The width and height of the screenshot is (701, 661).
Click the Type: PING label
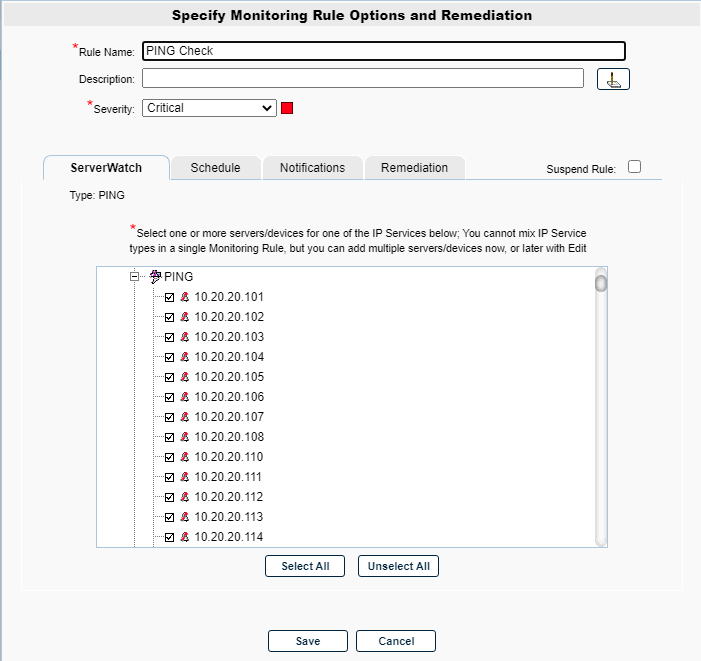pos(97,195)
